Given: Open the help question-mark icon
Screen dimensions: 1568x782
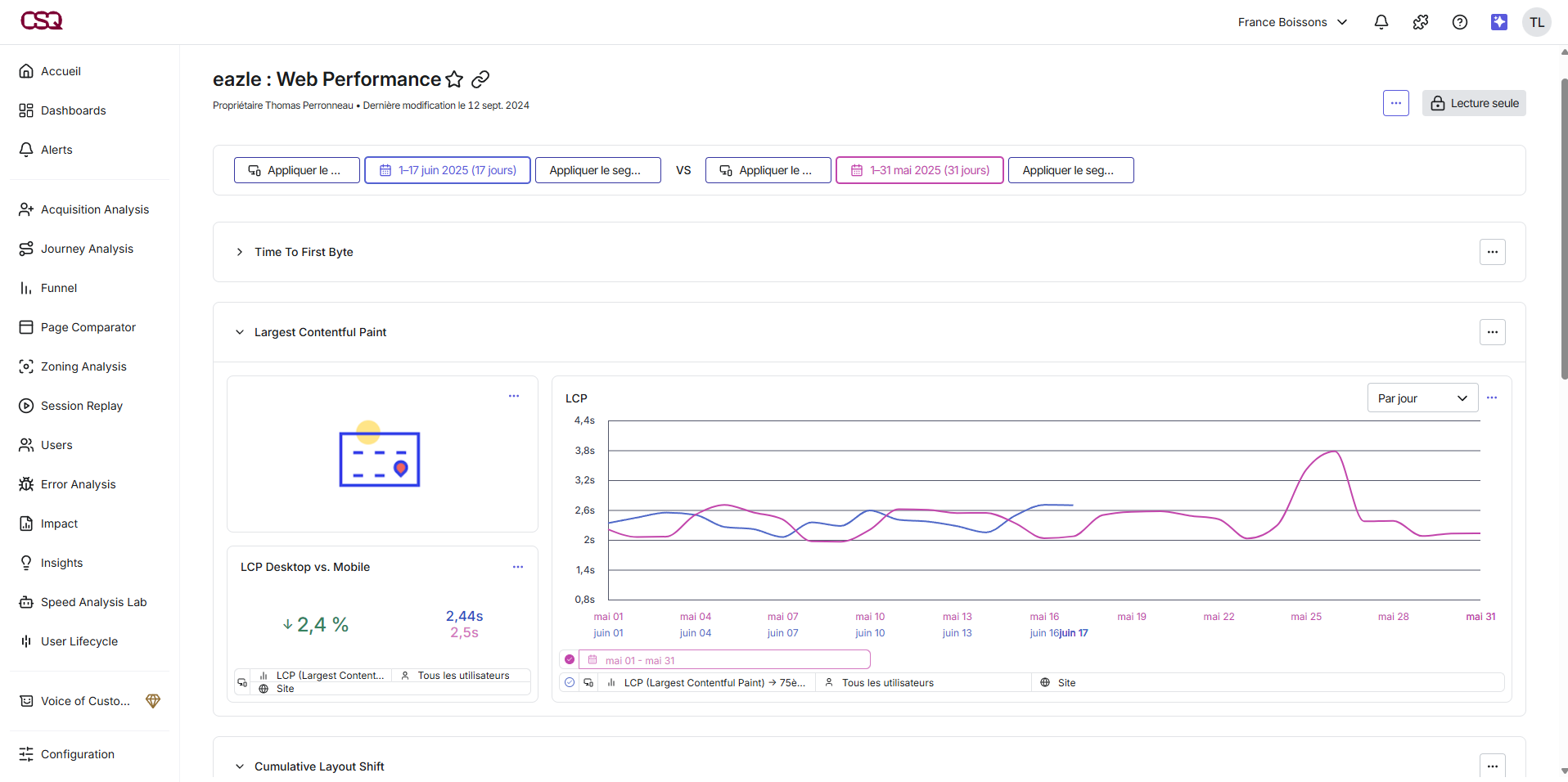Looking at the screenshot, I should (1460, 22).
